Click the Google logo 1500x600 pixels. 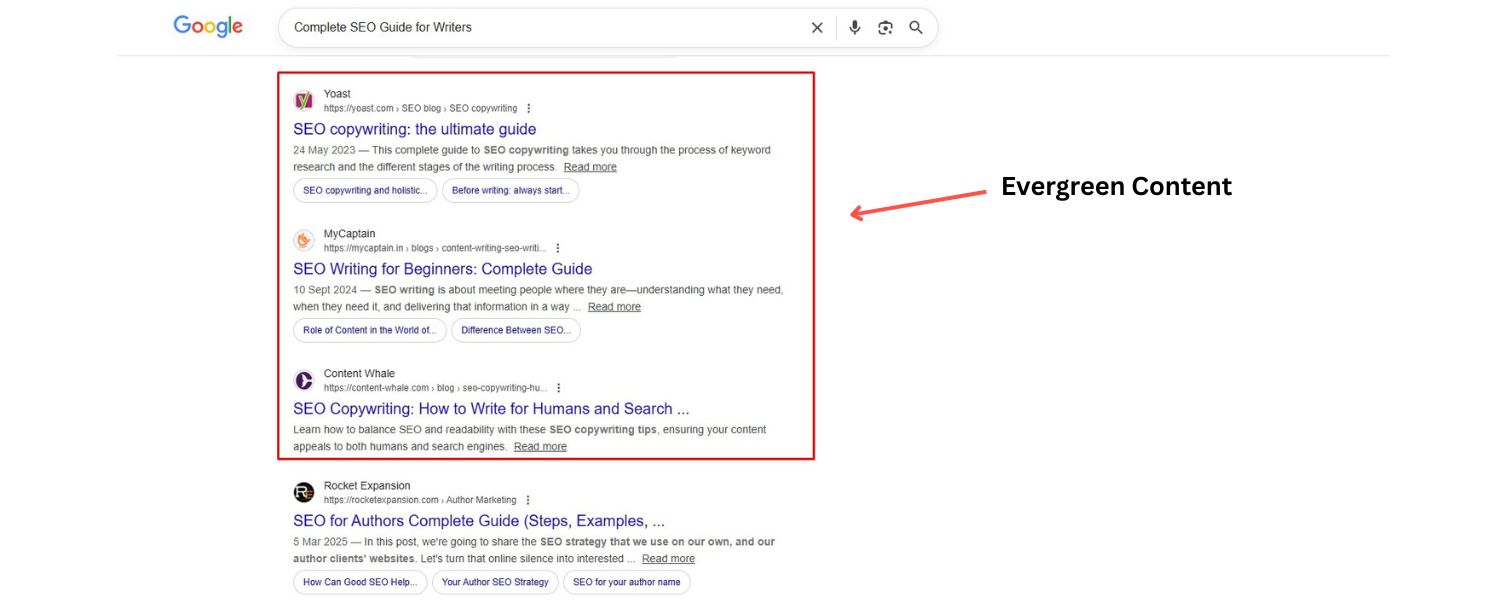(x=208, y=27)
